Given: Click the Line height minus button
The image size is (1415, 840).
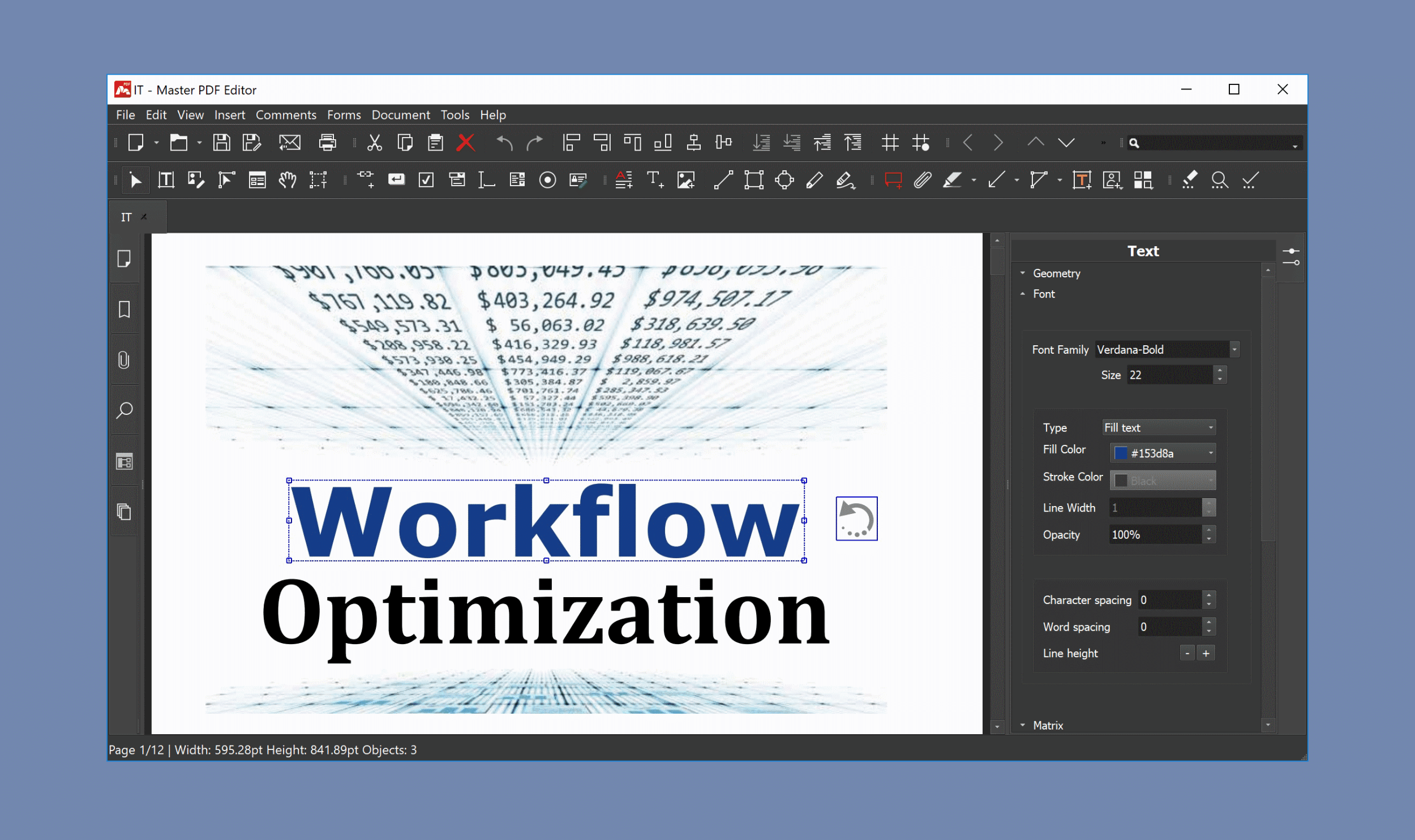Looking at the screenshot, I should [x=1187, y=653].
